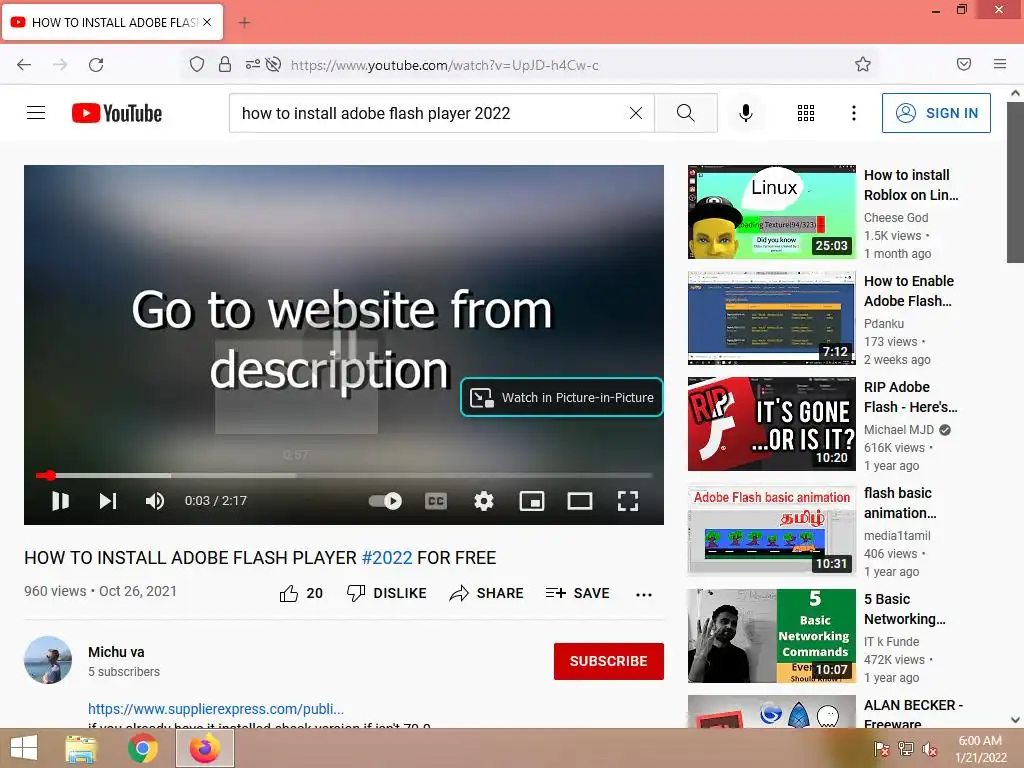
Task: Submit search with magnifier button
Action: point(686,113)
